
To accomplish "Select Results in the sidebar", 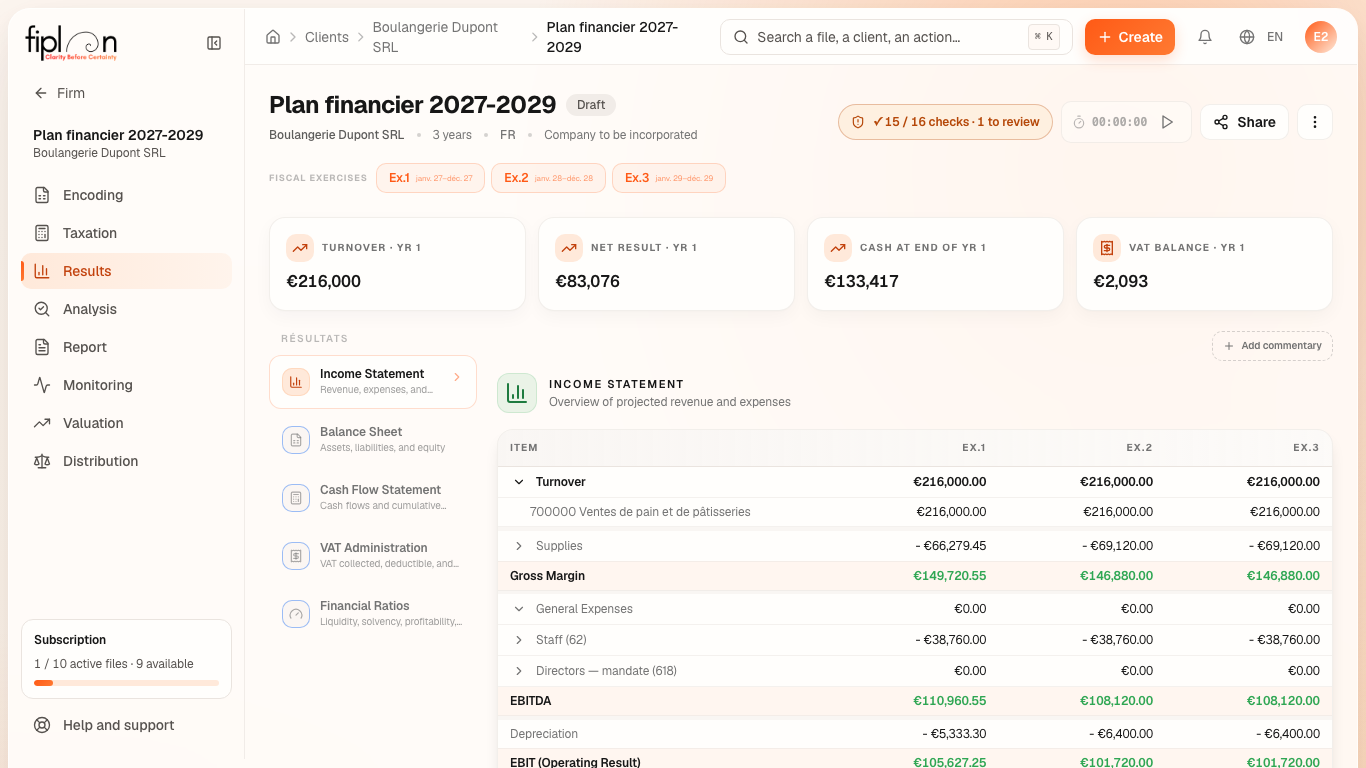I will pos(126,271).
